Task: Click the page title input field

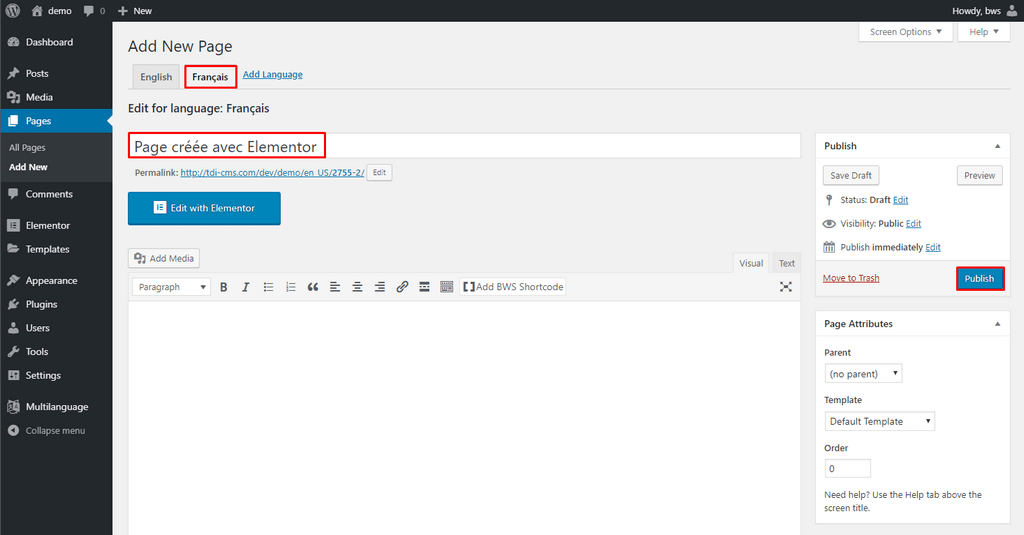Action: click(x=464, y=146)
